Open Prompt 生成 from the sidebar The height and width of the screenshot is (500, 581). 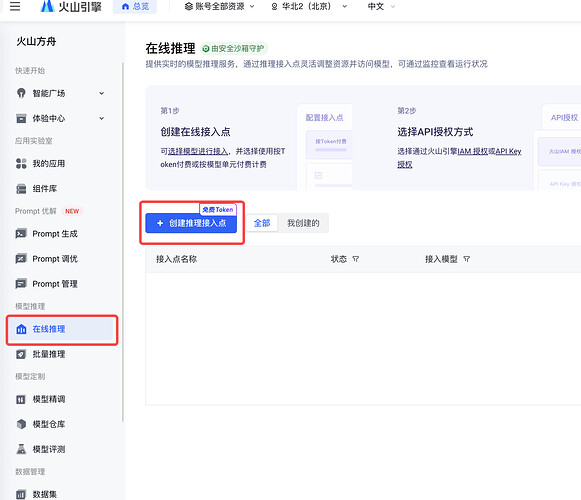[x=47, y=234]
